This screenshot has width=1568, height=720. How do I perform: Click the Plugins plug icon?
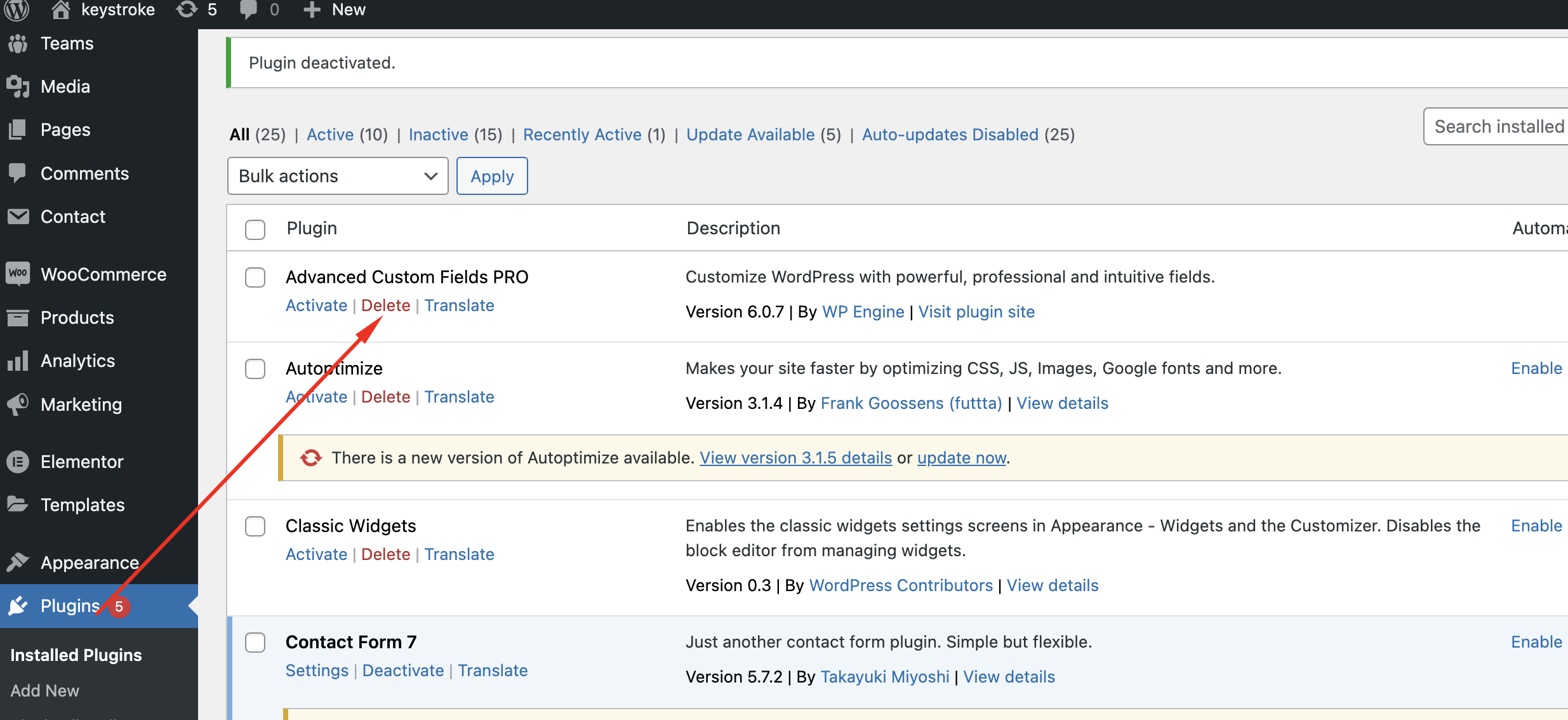(18, 606)
